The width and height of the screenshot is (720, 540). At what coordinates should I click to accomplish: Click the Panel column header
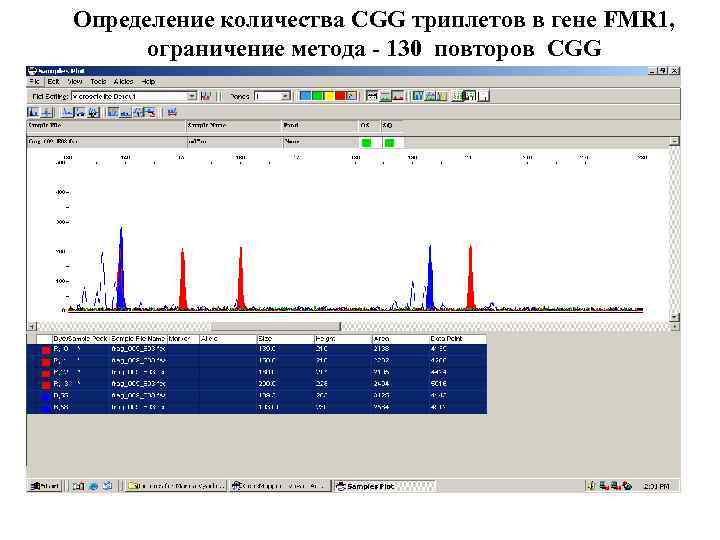pos(320,125)
